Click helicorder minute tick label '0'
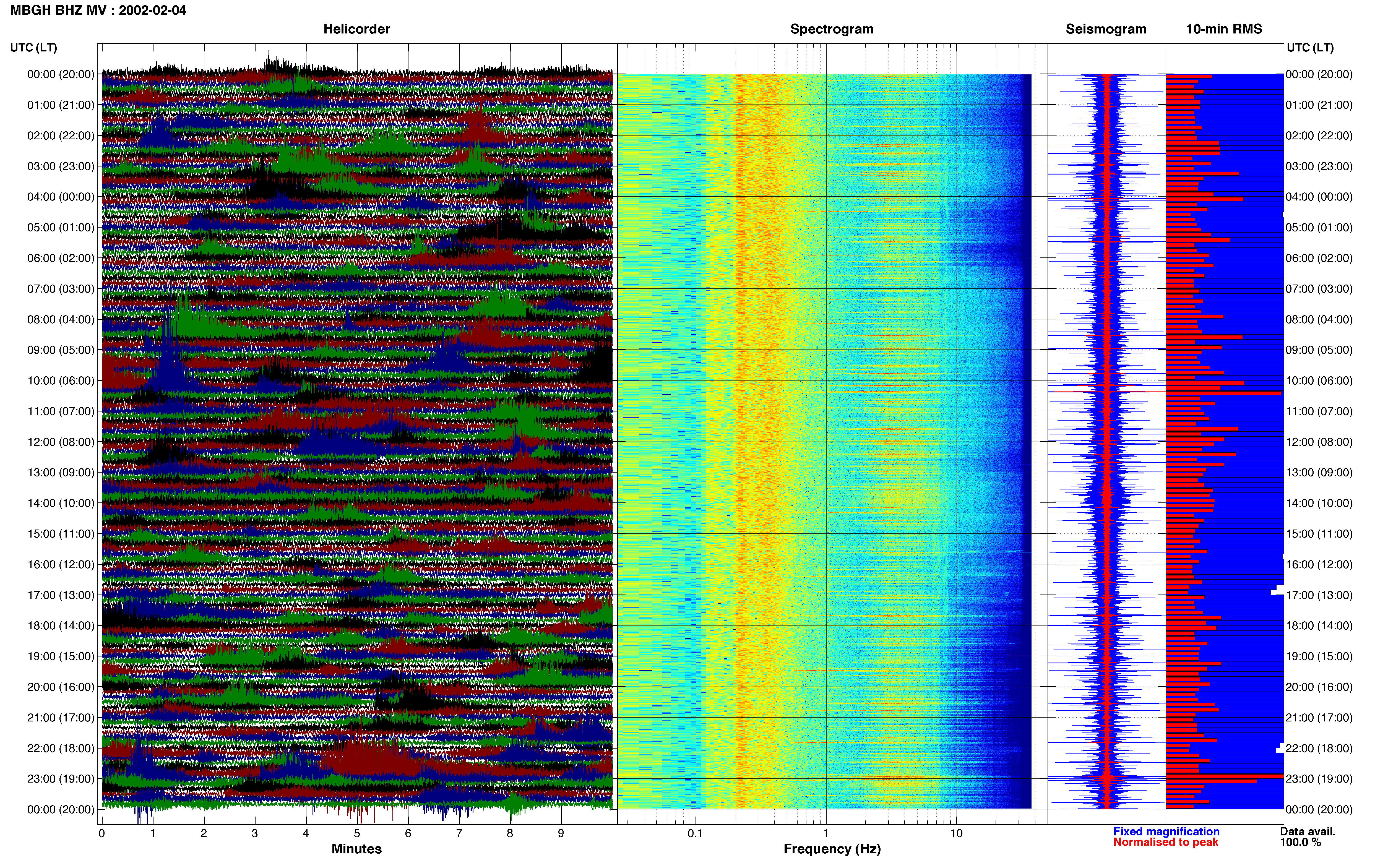 [x=101, y=833]
